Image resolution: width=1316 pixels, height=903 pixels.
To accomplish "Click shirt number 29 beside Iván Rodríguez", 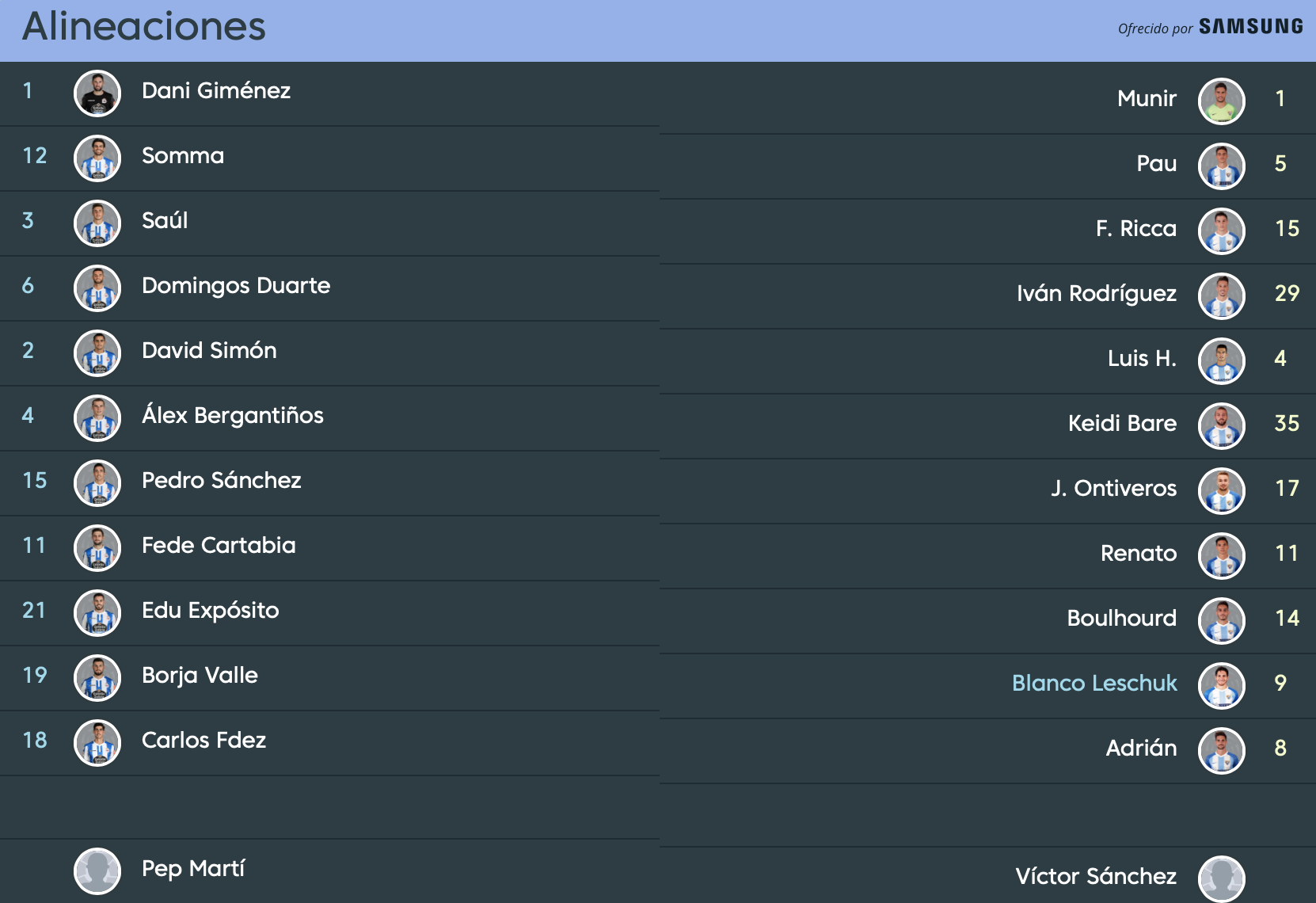I will click(x=1287, y=293).
